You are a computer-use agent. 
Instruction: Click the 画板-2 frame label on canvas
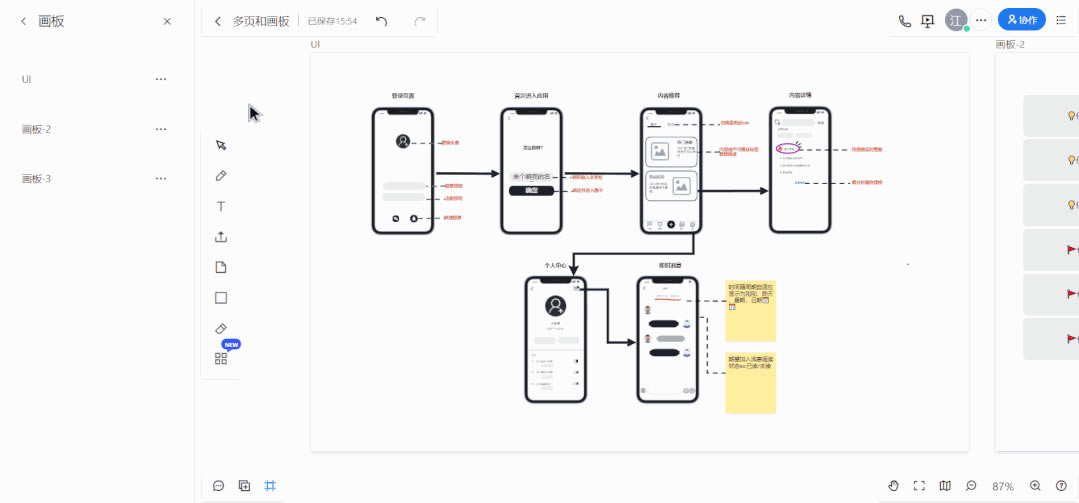click(x=1009, y=45)
